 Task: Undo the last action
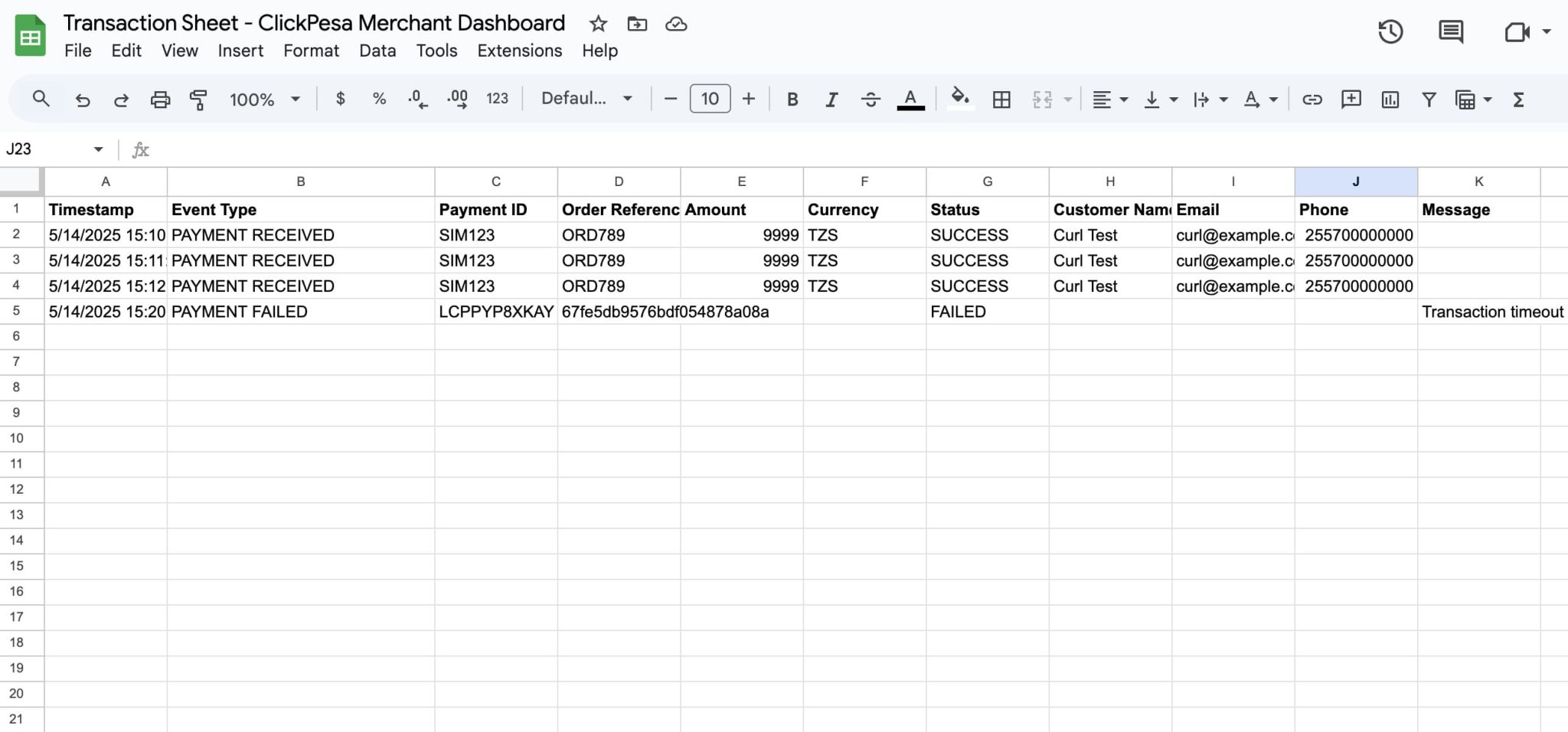coord(82,100)
